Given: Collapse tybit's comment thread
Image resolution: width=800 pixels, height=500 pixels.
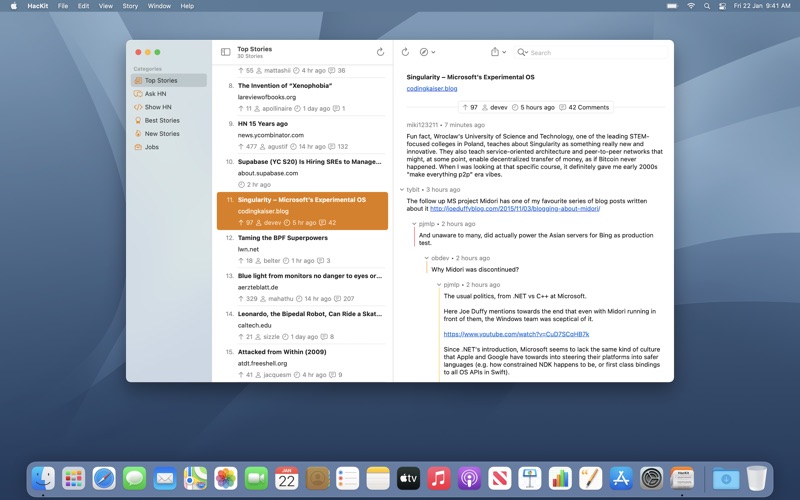Looking at the screenshot, I should pos(402,189).
